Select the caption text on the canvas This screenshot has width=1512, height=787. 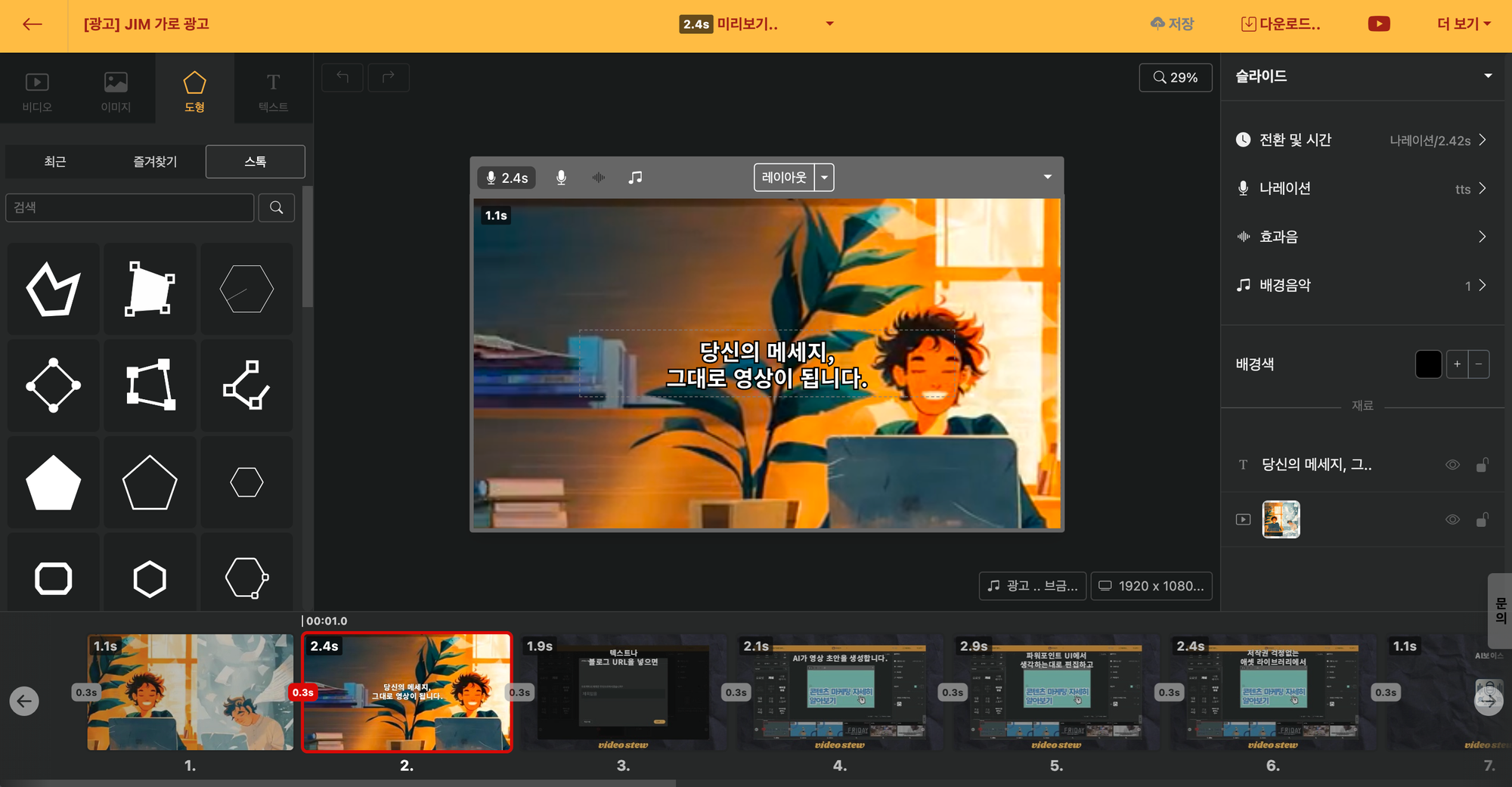(767, 364)
